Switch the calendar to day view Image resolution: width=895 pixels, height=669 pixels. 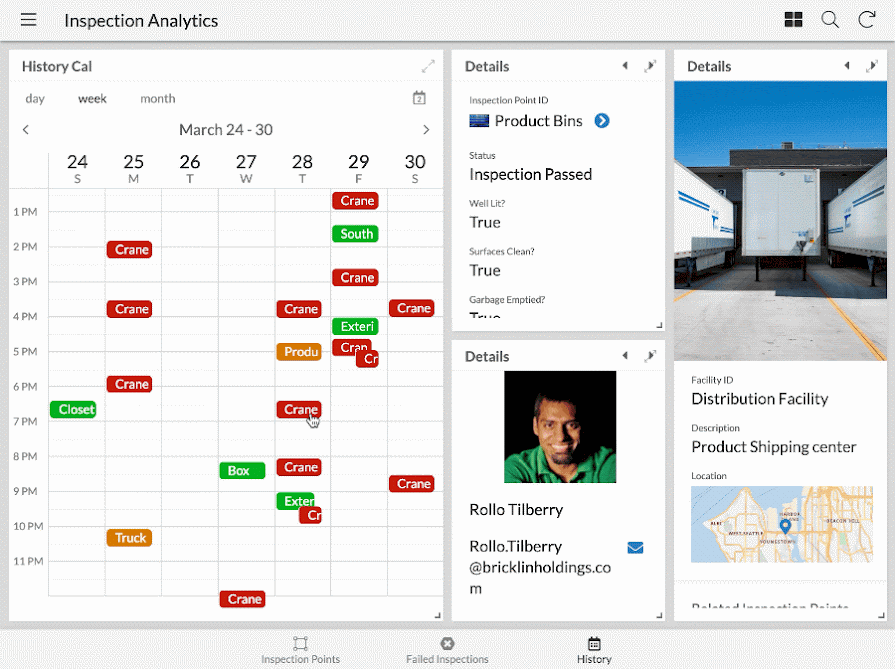35,98
